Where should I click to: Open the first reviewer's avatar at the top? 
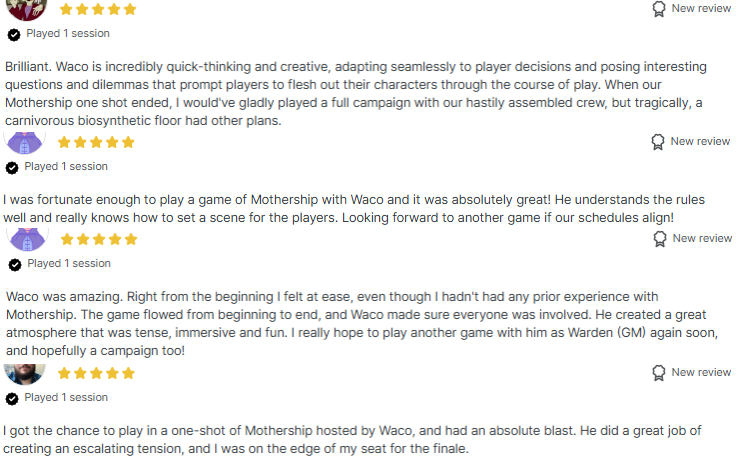click(x=25, y=7)
